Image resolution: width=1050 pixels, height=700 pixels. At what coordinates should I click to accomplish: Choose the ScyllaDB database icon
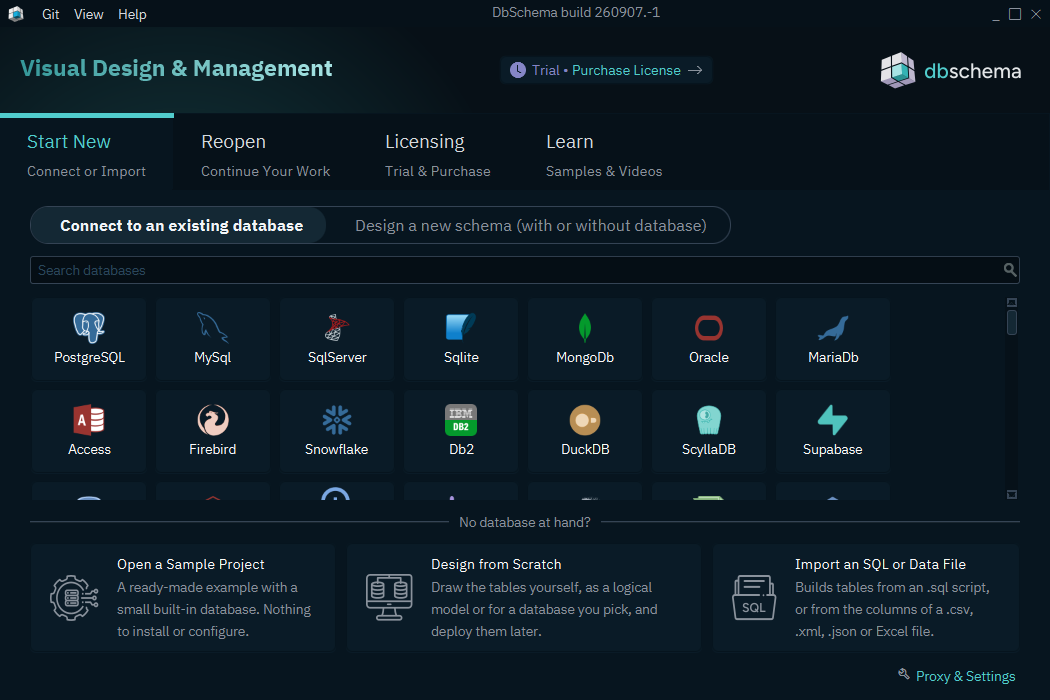708,420
